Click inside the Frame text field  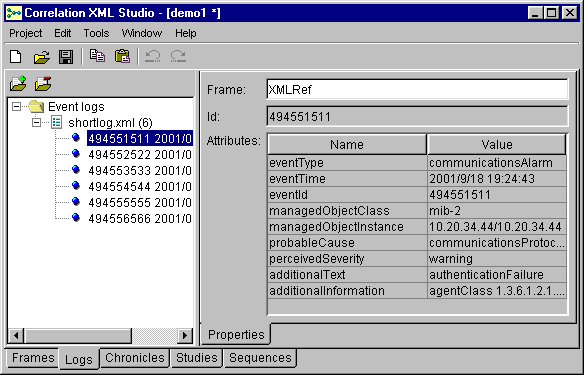[x=417, y=89]
